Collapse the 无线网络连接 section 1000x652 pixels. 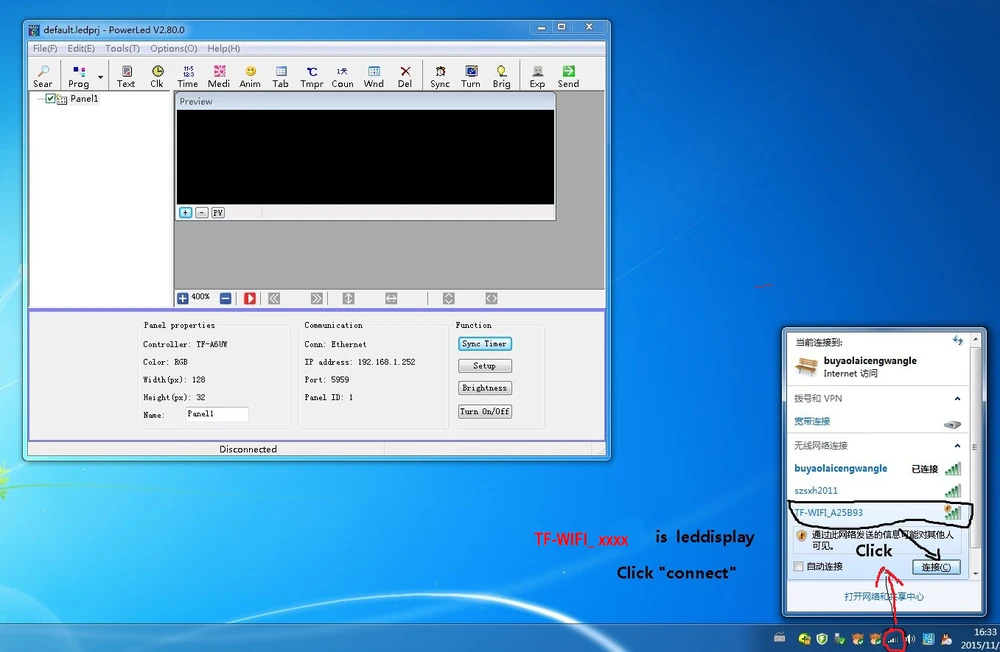click(x=957, y=445)
